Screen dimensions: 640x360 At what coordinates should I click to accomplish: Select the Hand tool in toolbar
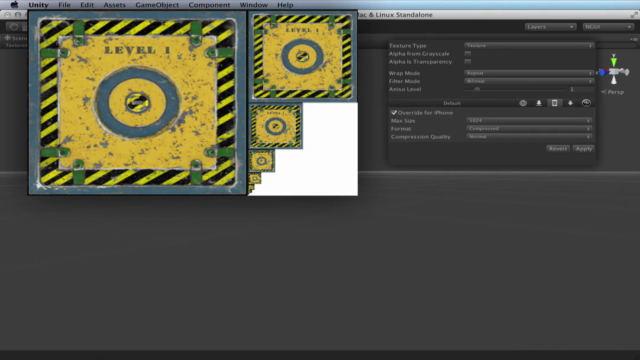pyautogui.click(x=14, y=27)
